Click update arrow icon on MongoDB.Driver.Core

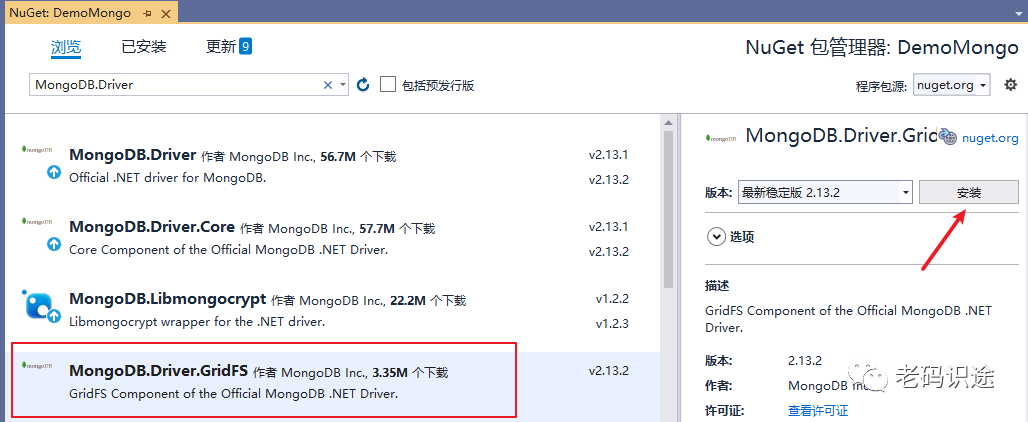point(54,244)
